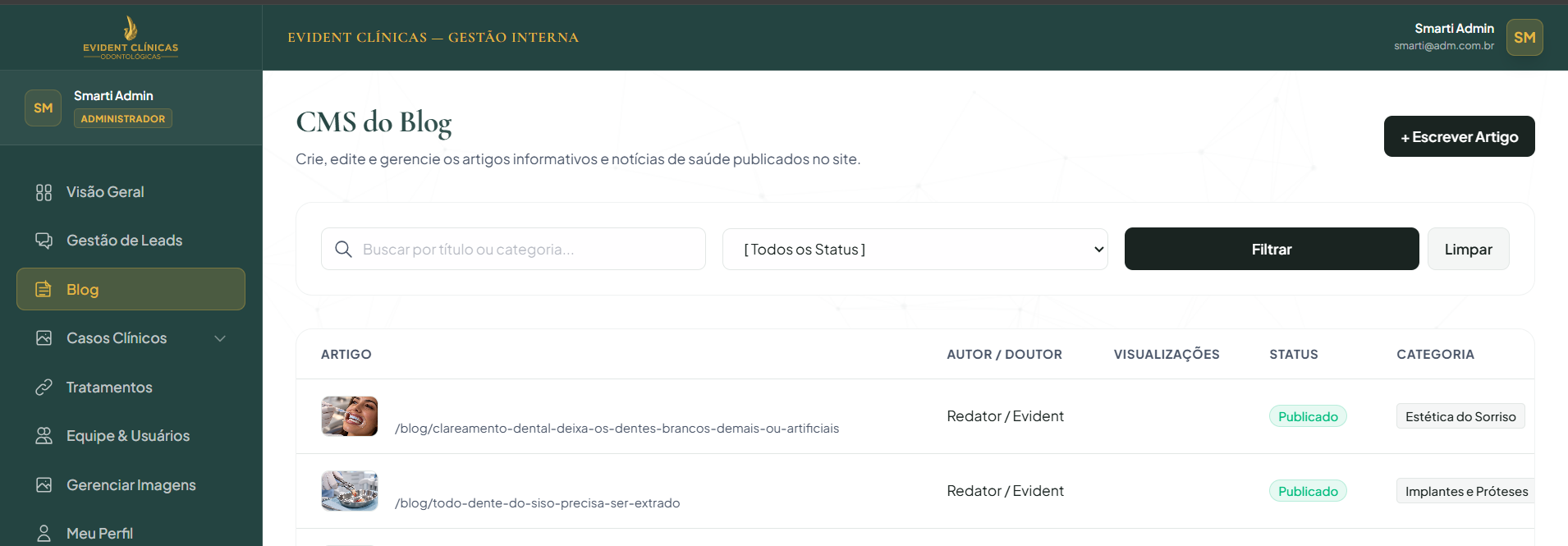The height and width of the screenshot is (546, 1568).
Task: Go to Gestão de Leads
Action: point(131,241)
